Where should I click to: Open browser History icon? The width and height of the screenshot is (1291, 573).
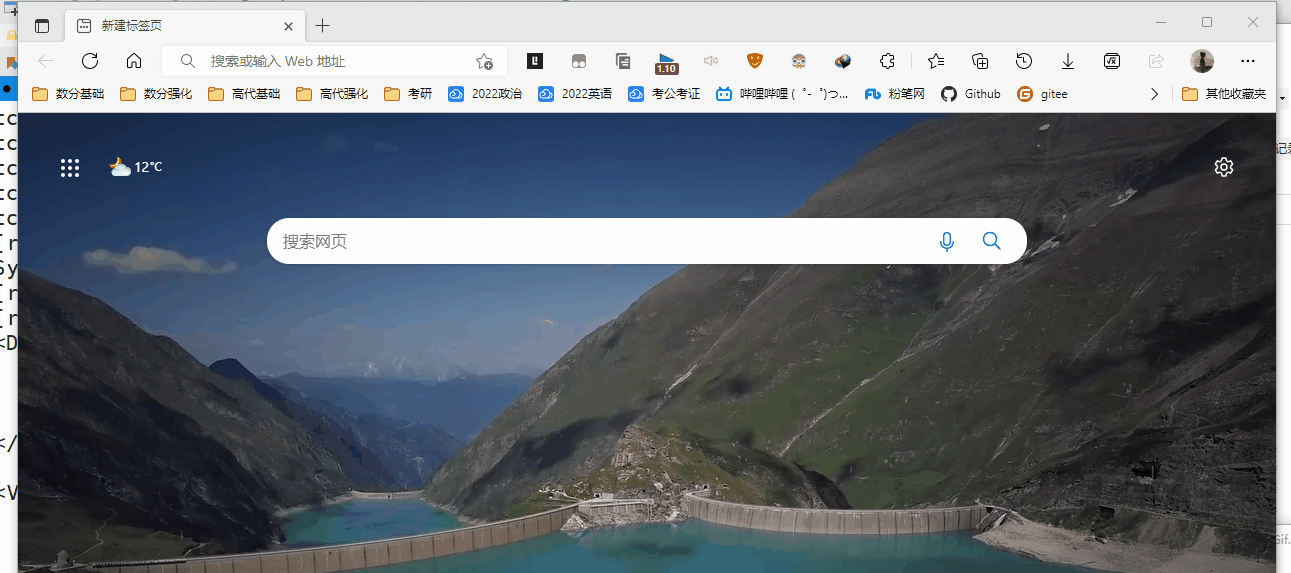point(1023,61)
